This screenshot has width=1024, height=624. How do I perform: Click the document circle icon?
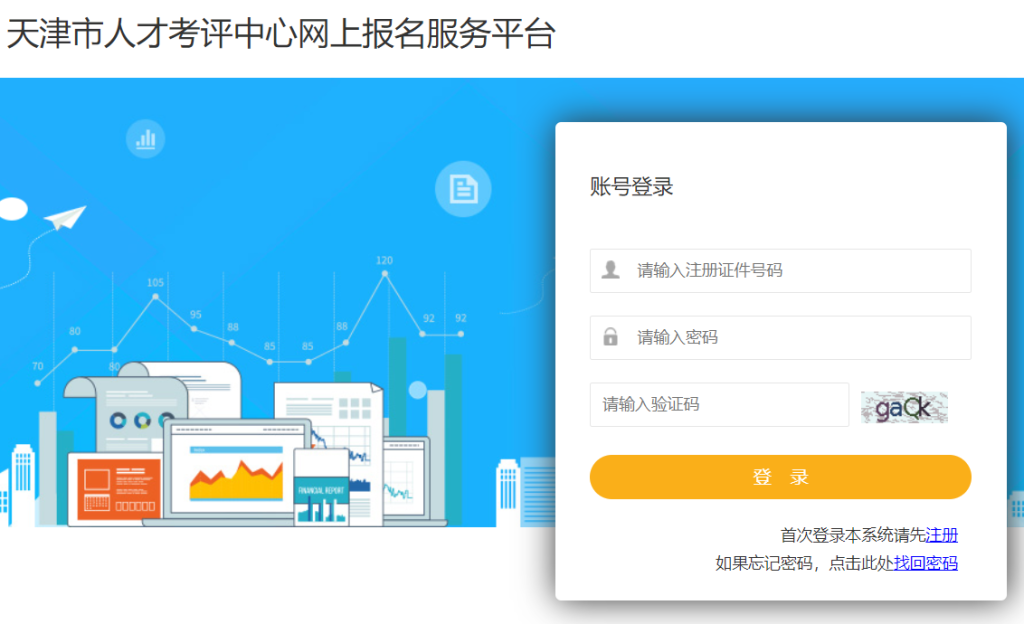pos(463,189)
